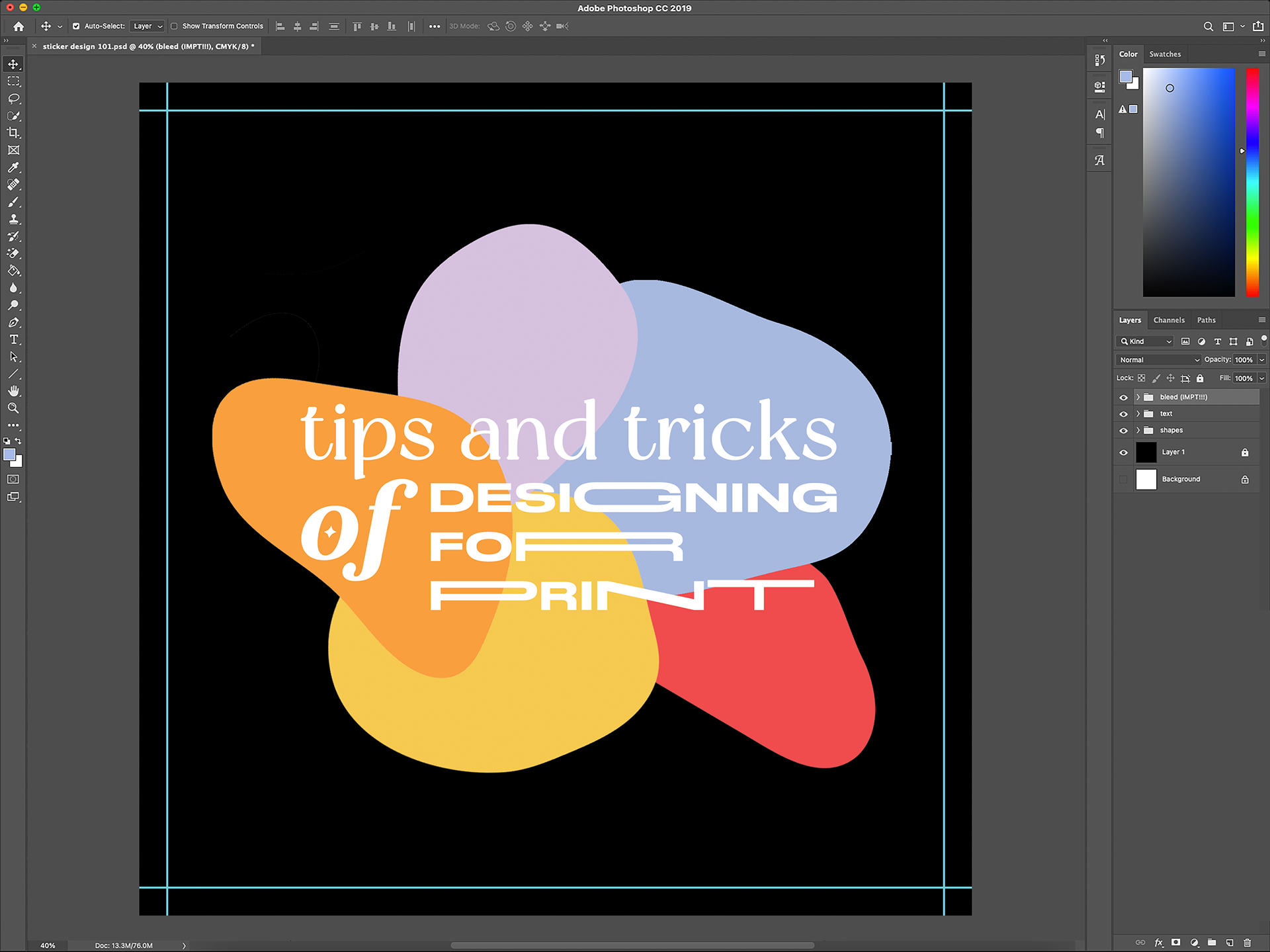1270x952 pixels.
Task: Select the Eraser tool
Action: tap(13, 253)
